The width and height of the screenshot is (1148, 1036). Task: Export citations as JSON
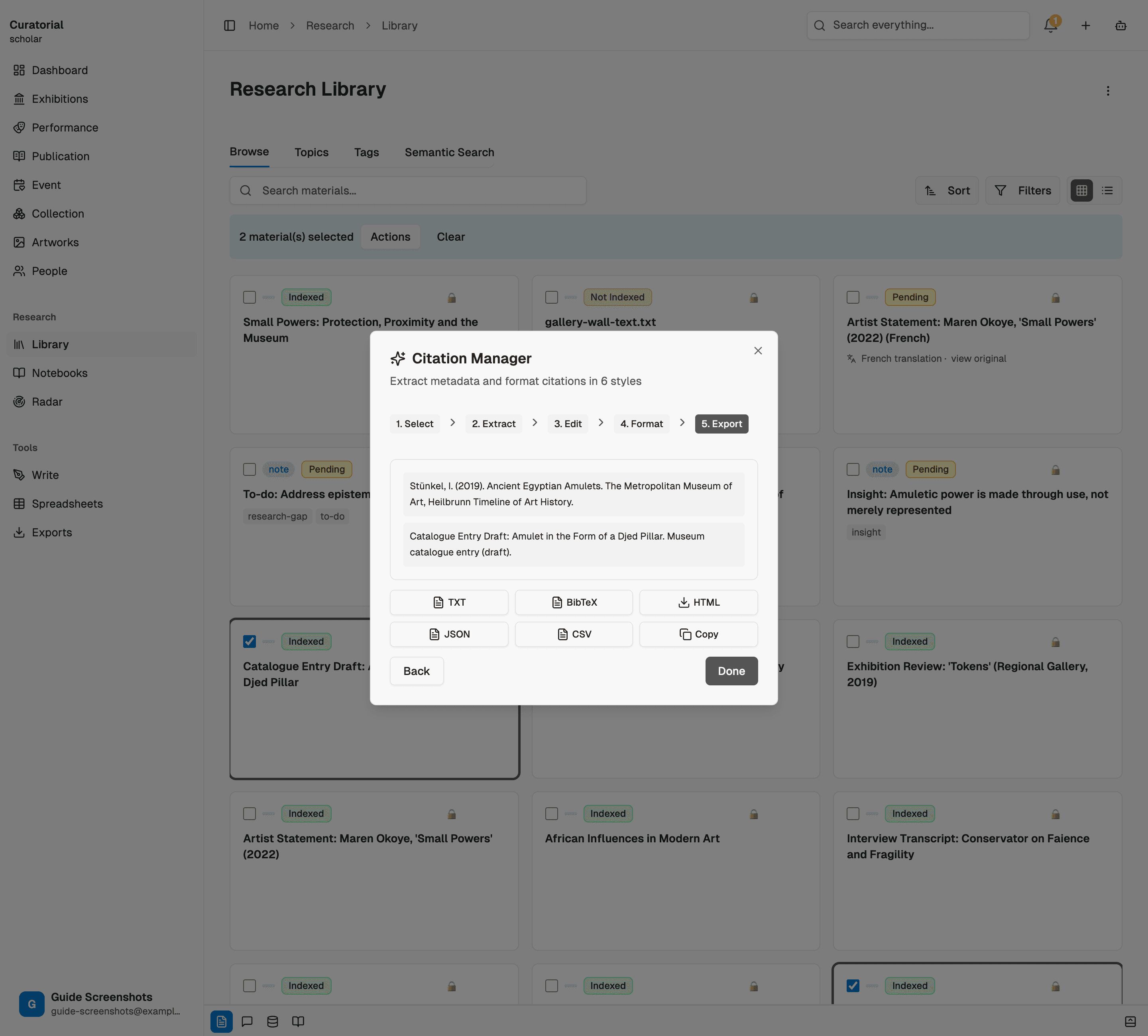(x=449, y=634)
